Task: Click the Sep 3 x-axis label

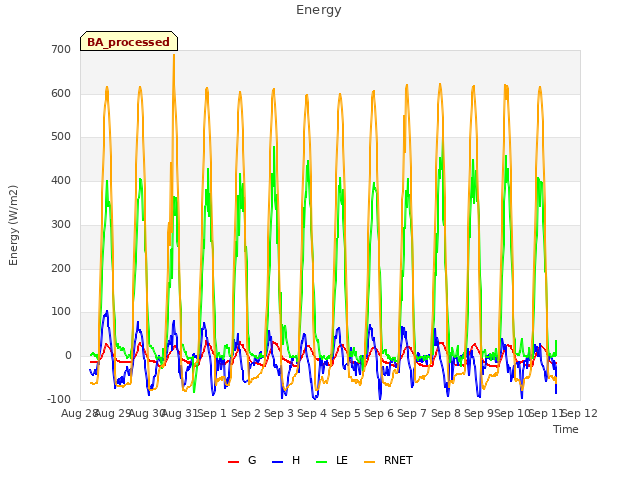Action: coord(279,413)
